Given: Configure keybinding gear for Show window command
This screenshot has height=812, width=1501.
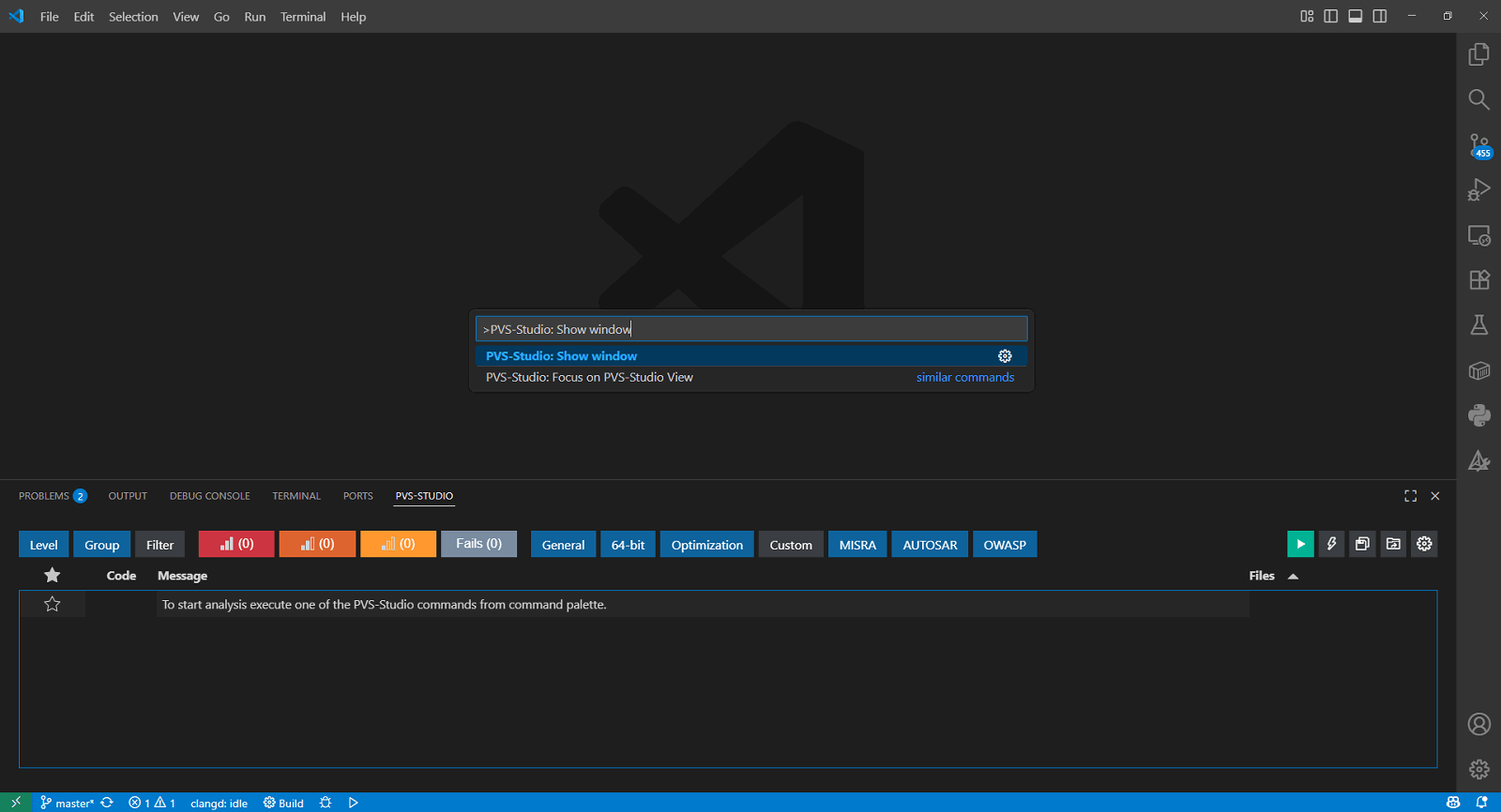Looking at the screenshot, I should click(1005, 356).
